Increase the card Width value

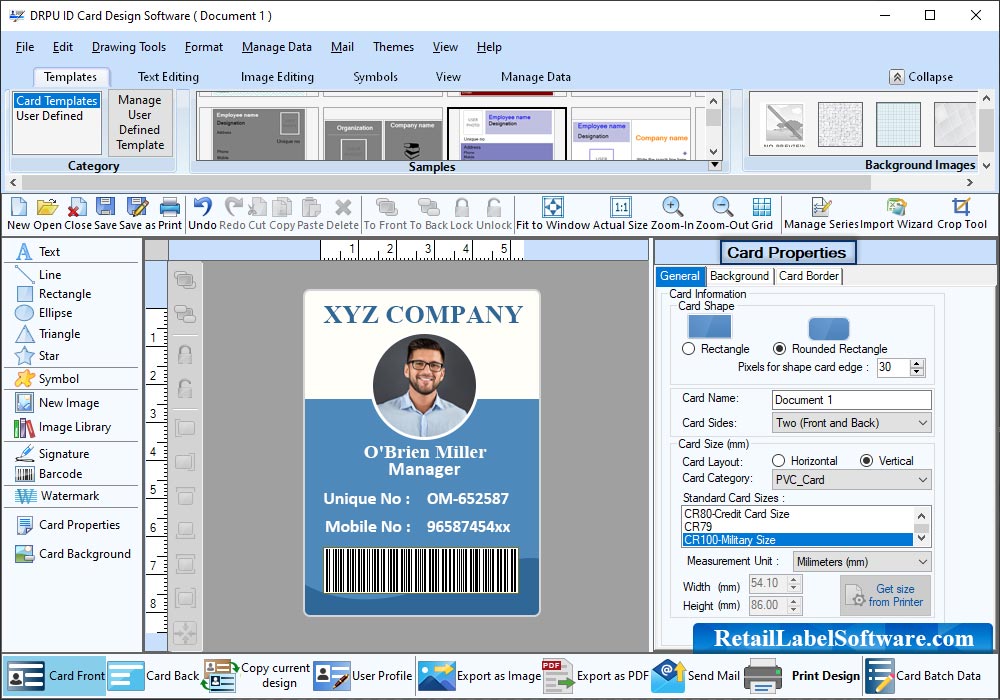pyautogui.click(x=793, y=580)
